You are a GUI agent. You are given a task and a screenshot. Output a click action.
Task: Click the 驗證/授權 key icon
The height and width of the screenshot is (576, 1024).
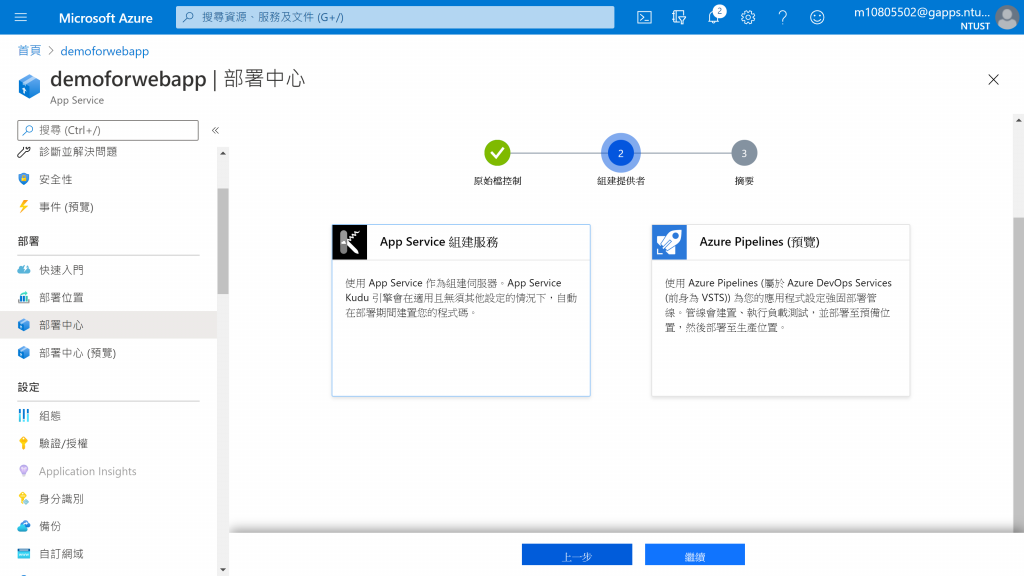pyautogui.click(x=24, y=443)
